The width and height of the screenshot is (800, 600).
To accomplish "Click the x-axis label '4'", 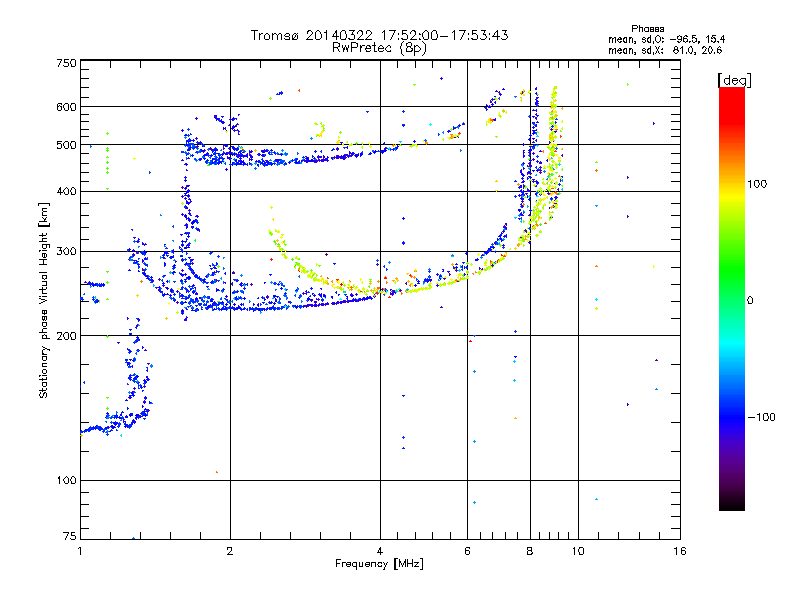I will coord(380,551).
